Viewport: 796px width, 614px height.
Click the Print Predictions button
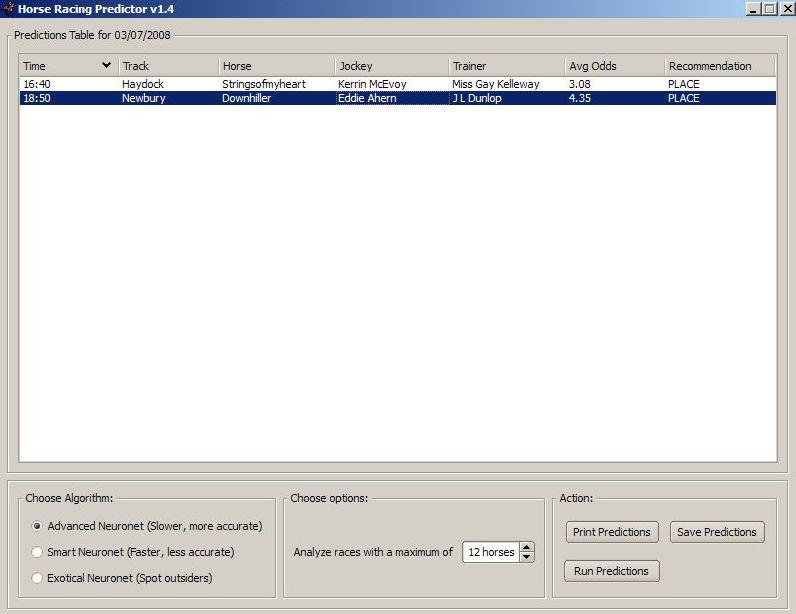612,532
